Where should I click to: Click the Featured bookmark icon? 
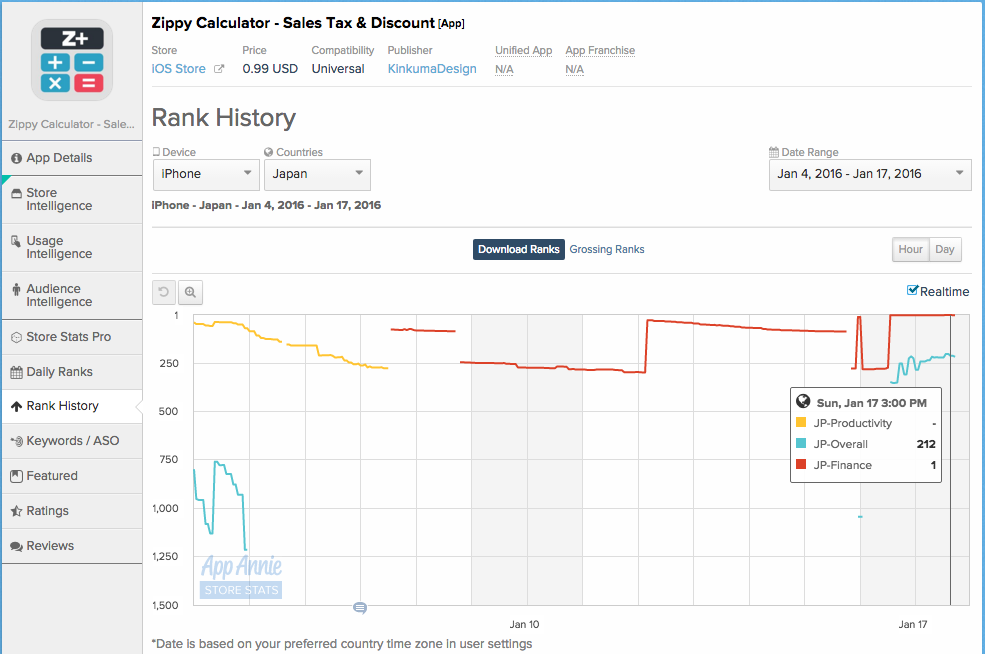16,476
